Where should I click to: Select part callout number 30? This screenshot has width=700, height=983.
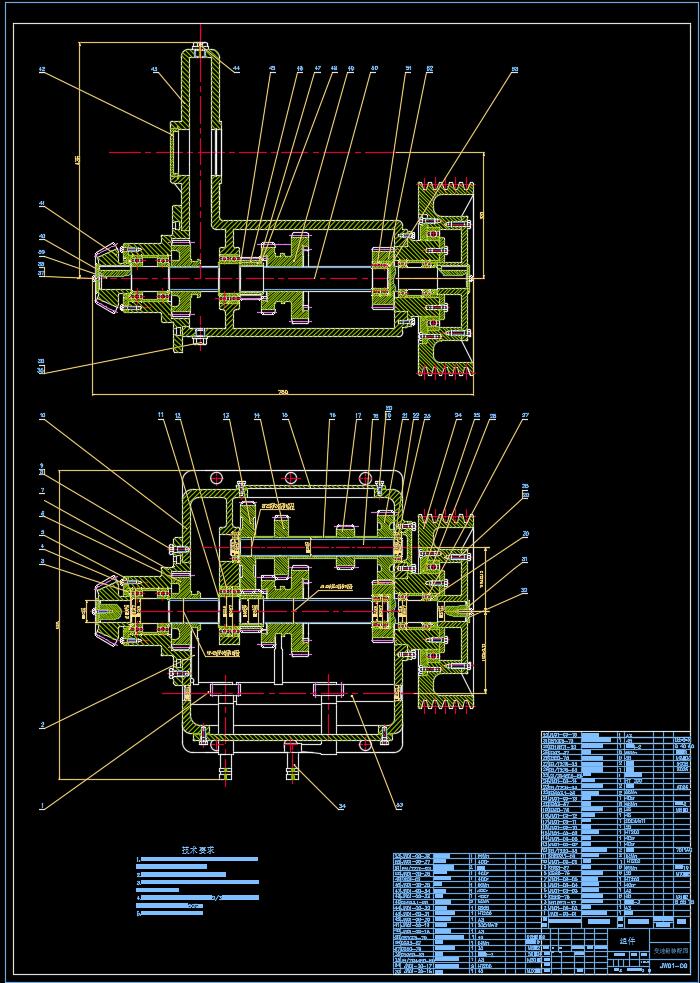pyautogui.click(x=525, y=534)
